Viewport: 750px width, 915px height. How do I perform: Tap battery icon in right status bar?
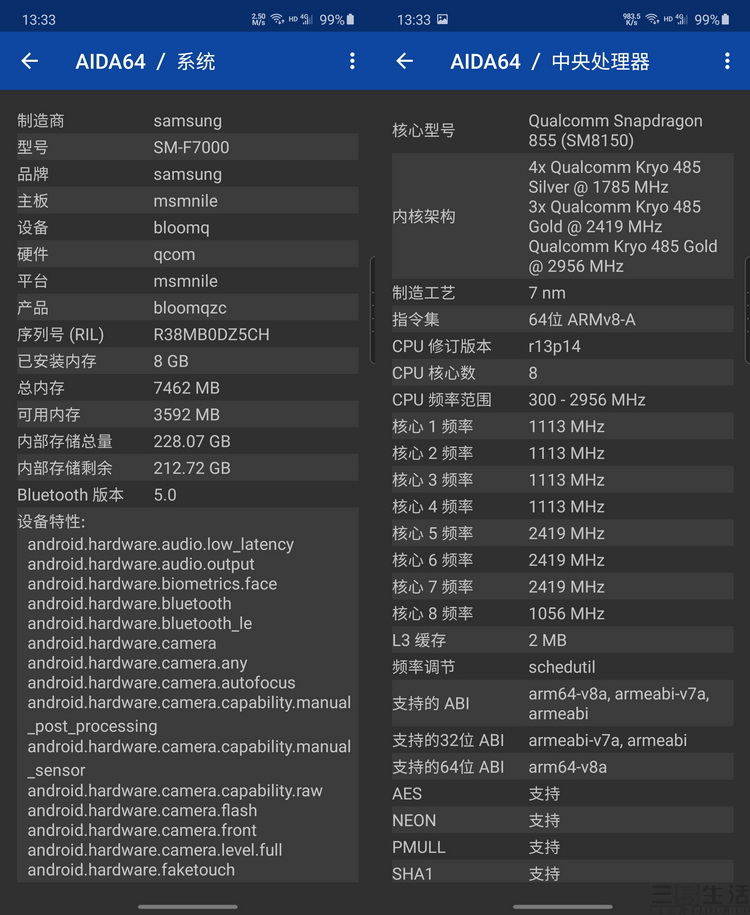pos(725,19)
